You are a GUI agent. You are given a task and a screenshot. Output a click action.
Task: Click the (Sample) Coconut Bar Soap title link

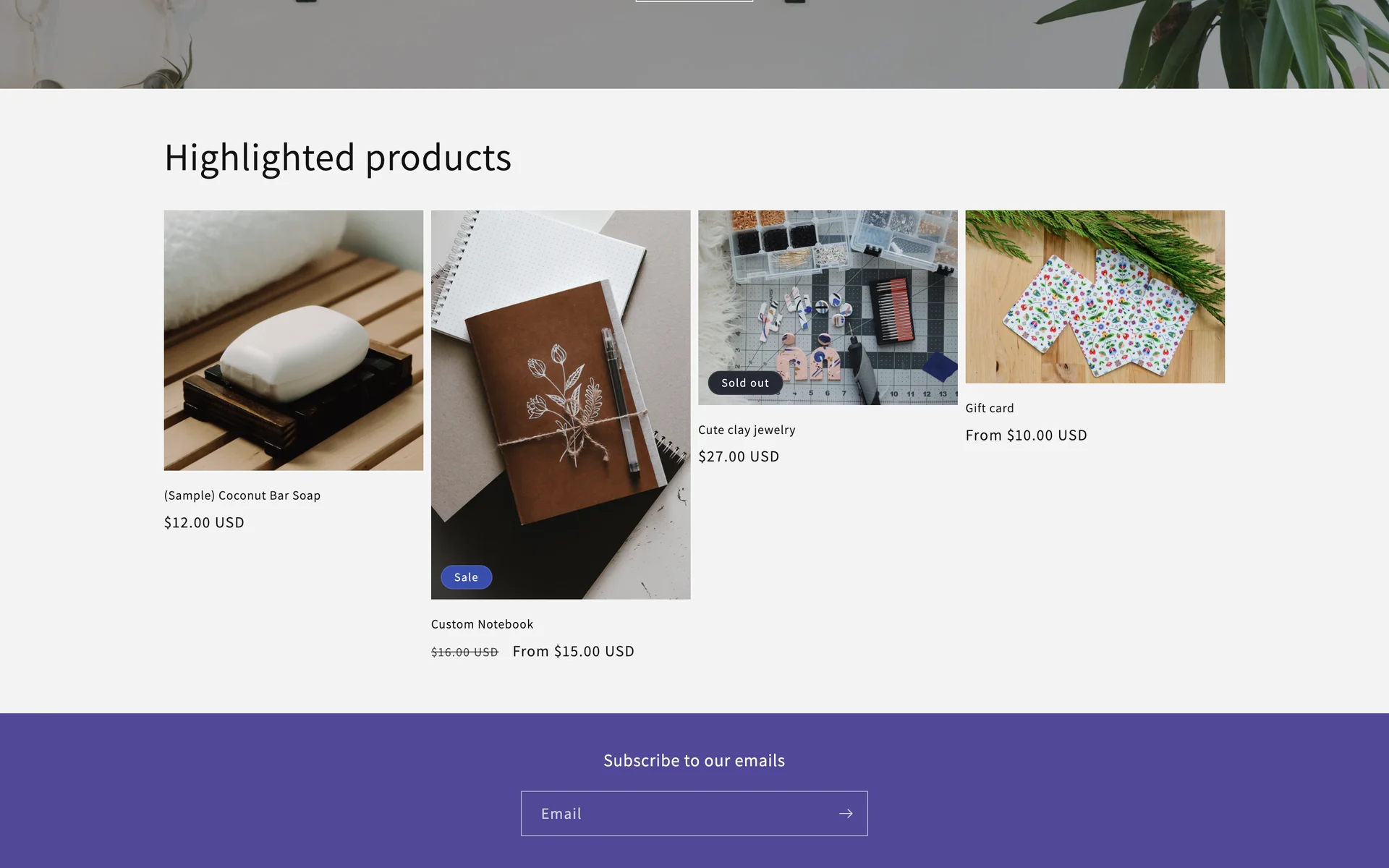[x=242, y=495]
